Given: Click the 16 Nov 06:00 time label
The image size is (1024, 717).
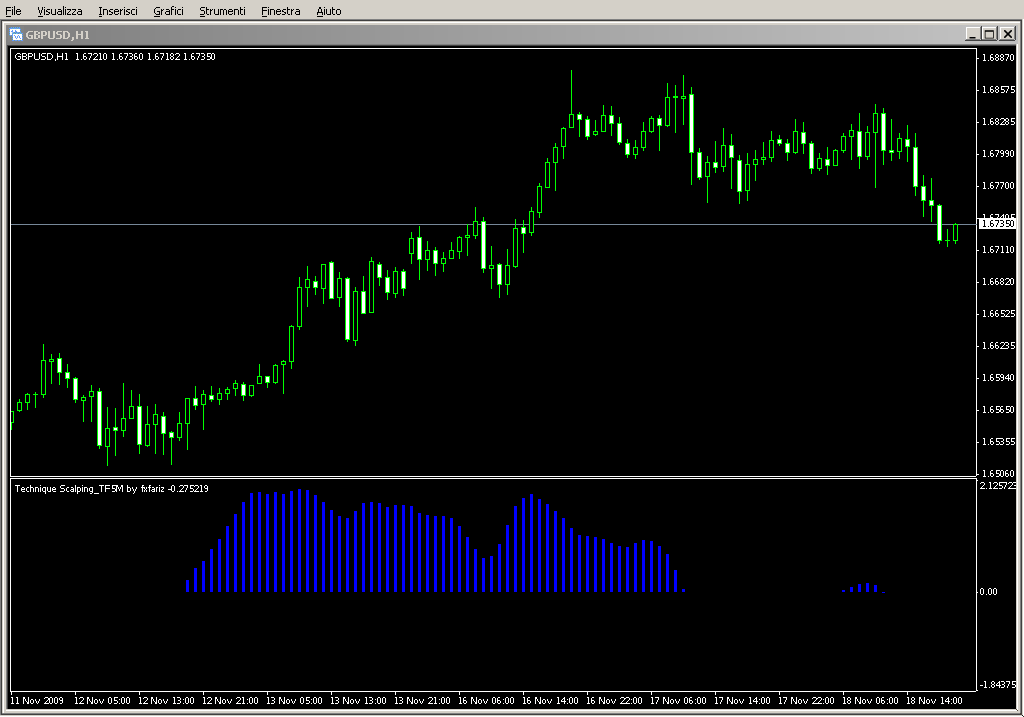Looking at the screenshot, I should coord(486,701).
